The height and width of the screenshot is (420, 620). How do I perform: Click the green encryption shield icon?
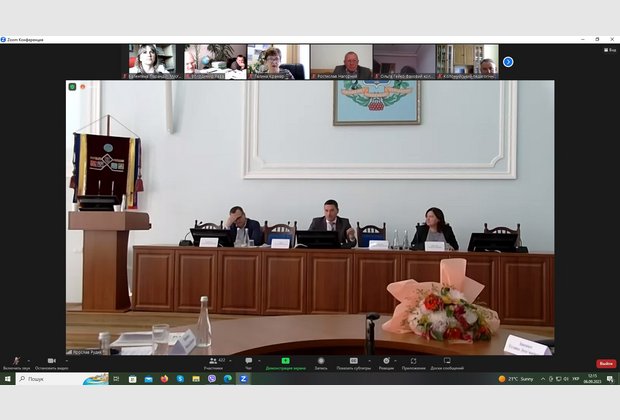pos(72,87)
